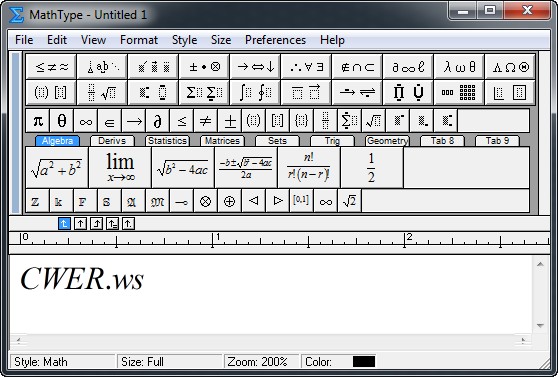Open the underbar and overbar templates palette

pyautogui.click(x=306, y=93)
